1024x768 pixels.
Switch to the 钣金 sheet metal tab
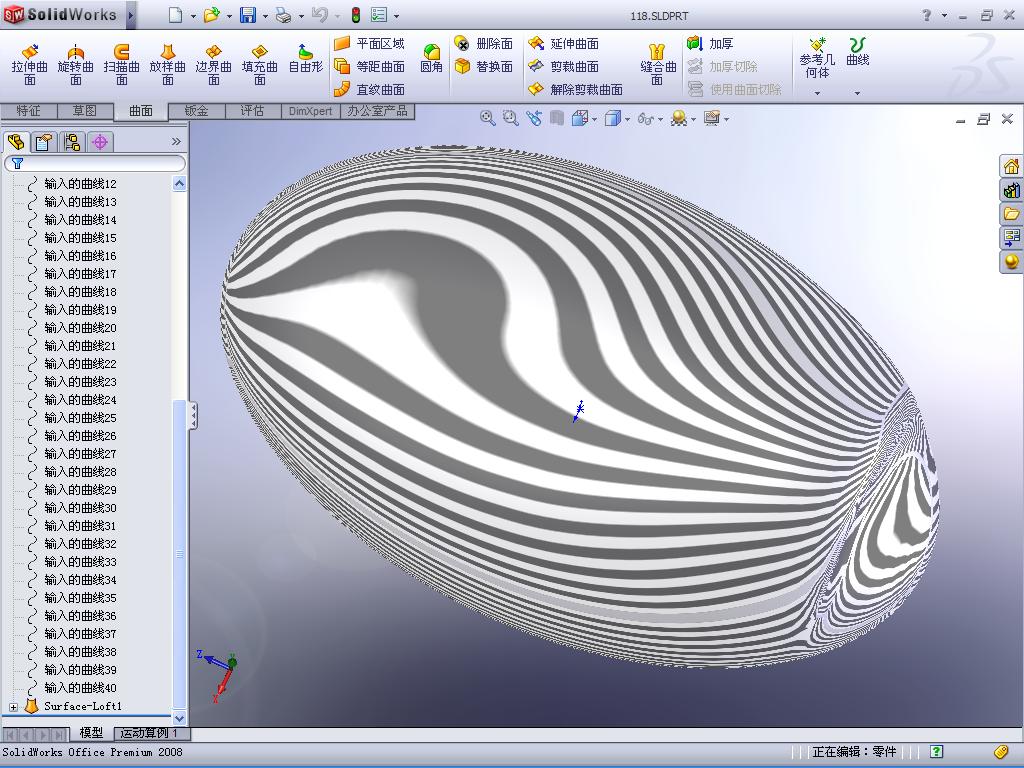[197, 111]
